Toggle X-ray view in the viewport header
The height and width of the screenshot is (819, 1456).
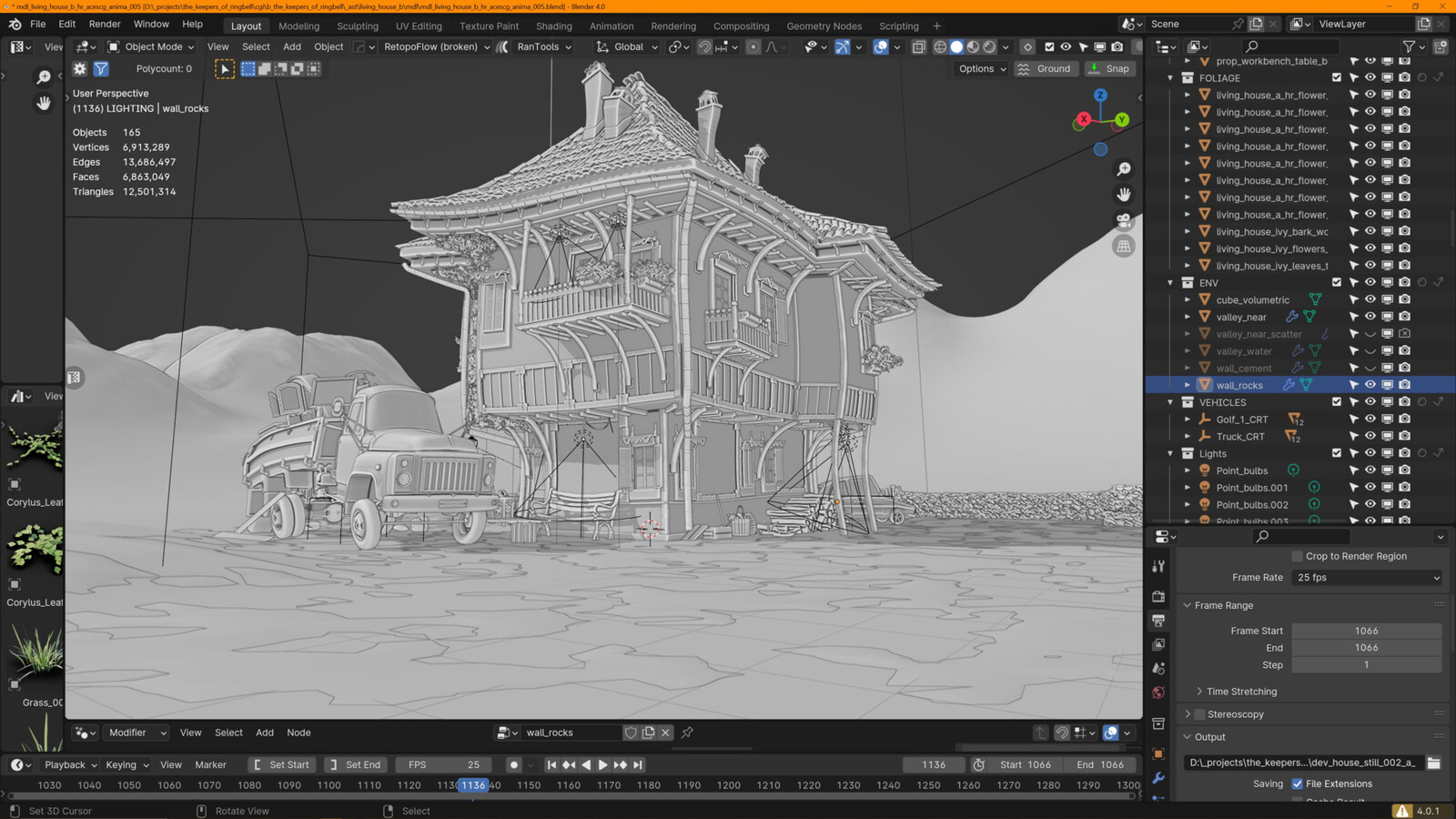click(x=918, y=46)
